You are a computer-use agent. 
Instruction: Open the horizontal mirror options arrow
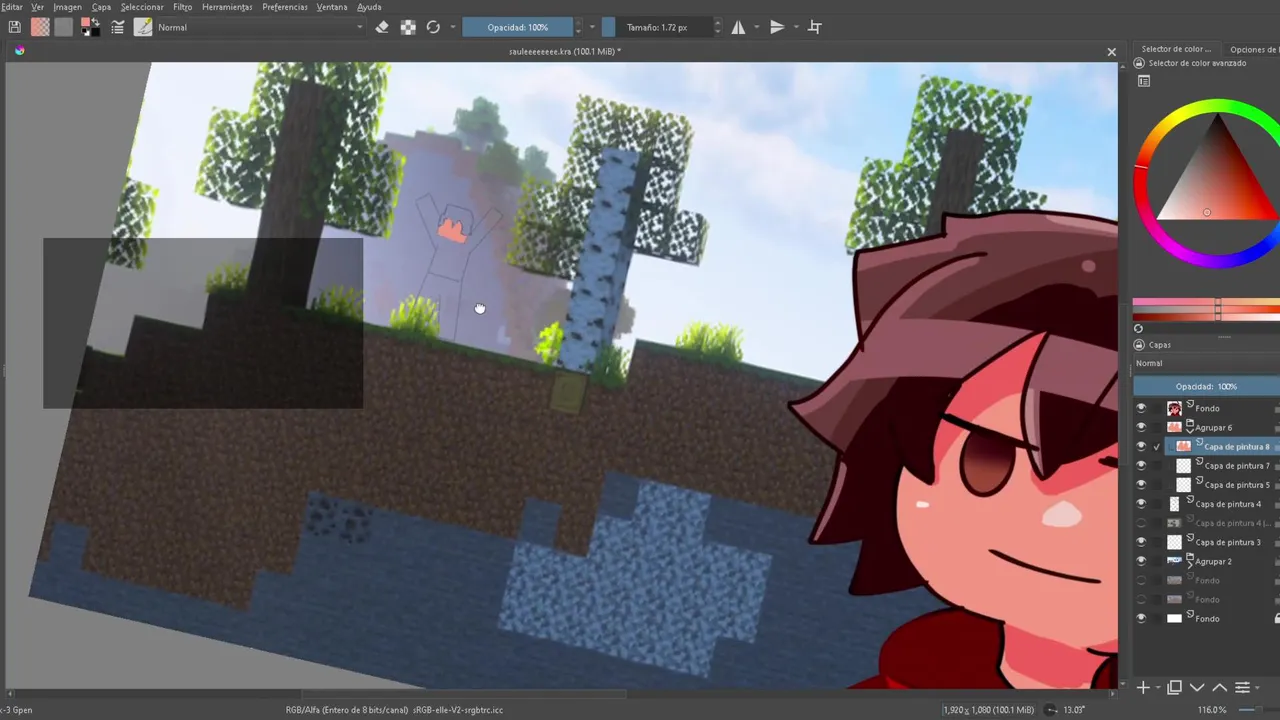(756, 28)
